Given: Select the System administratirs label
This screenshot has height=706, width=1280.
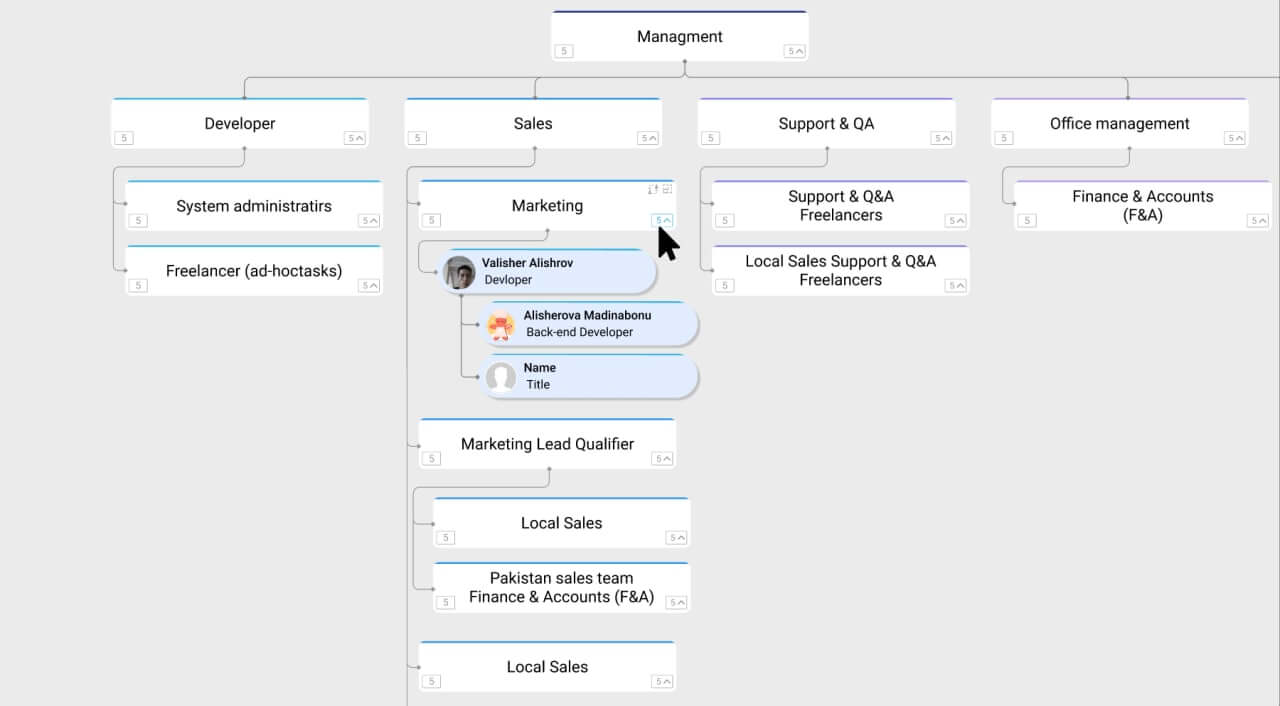Looking at the screenshot, I should point(254,206).
